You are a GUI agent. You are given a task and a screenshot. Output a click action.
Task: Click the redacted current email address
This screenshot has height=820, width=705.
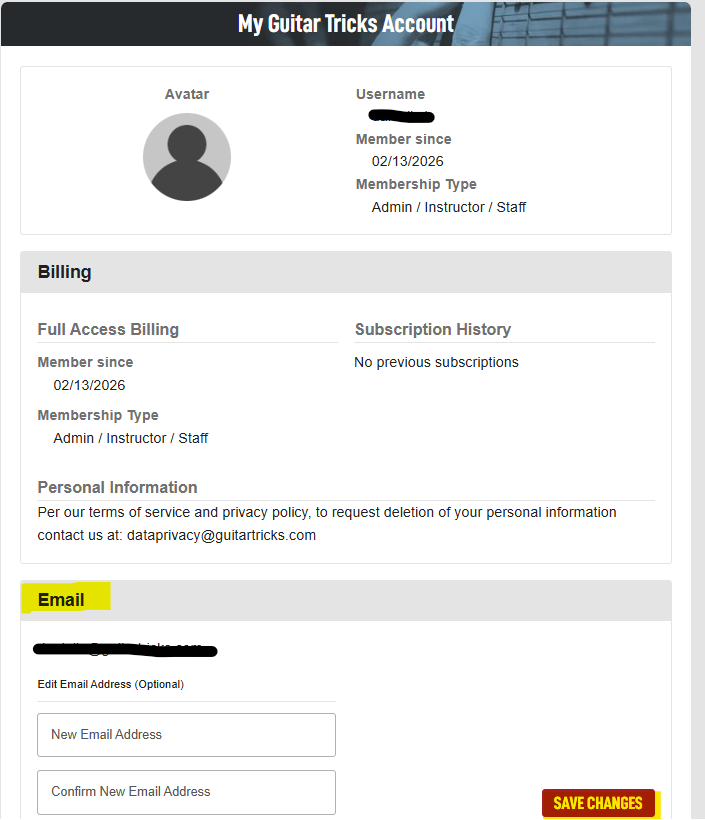pyautogui.click(x=125, y=650)
